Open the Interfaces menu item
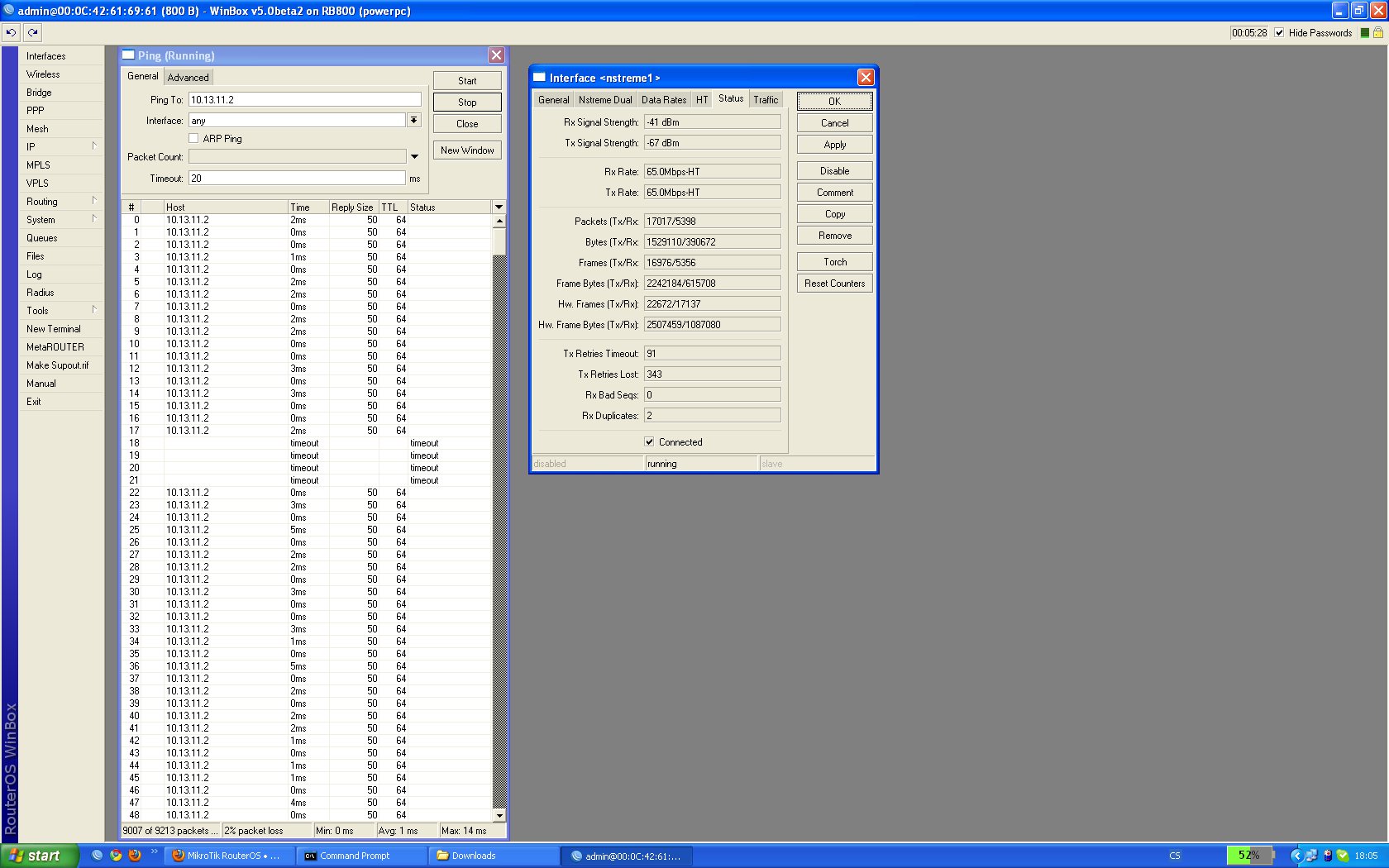Screen dimensions: 1389x868 click(61, 56)
